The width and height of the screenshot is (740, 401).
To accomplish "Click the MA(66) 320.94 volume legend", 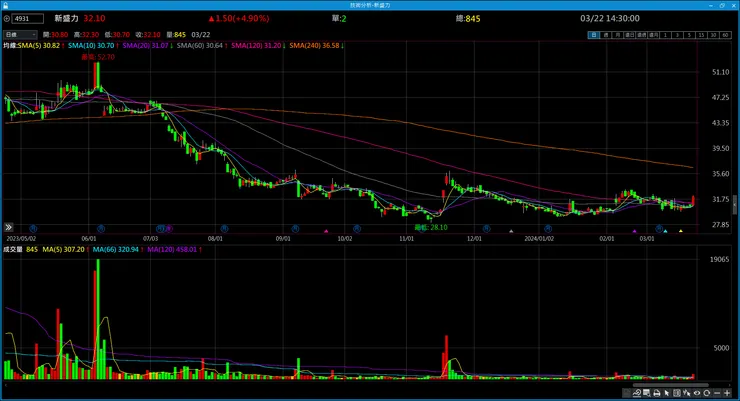I will pyautogui.click(x=116, y=249).
